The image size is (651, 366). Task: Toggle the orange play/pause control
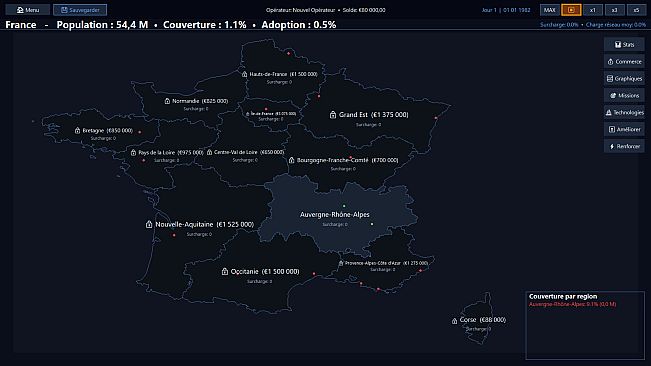[x=571, y=10]
